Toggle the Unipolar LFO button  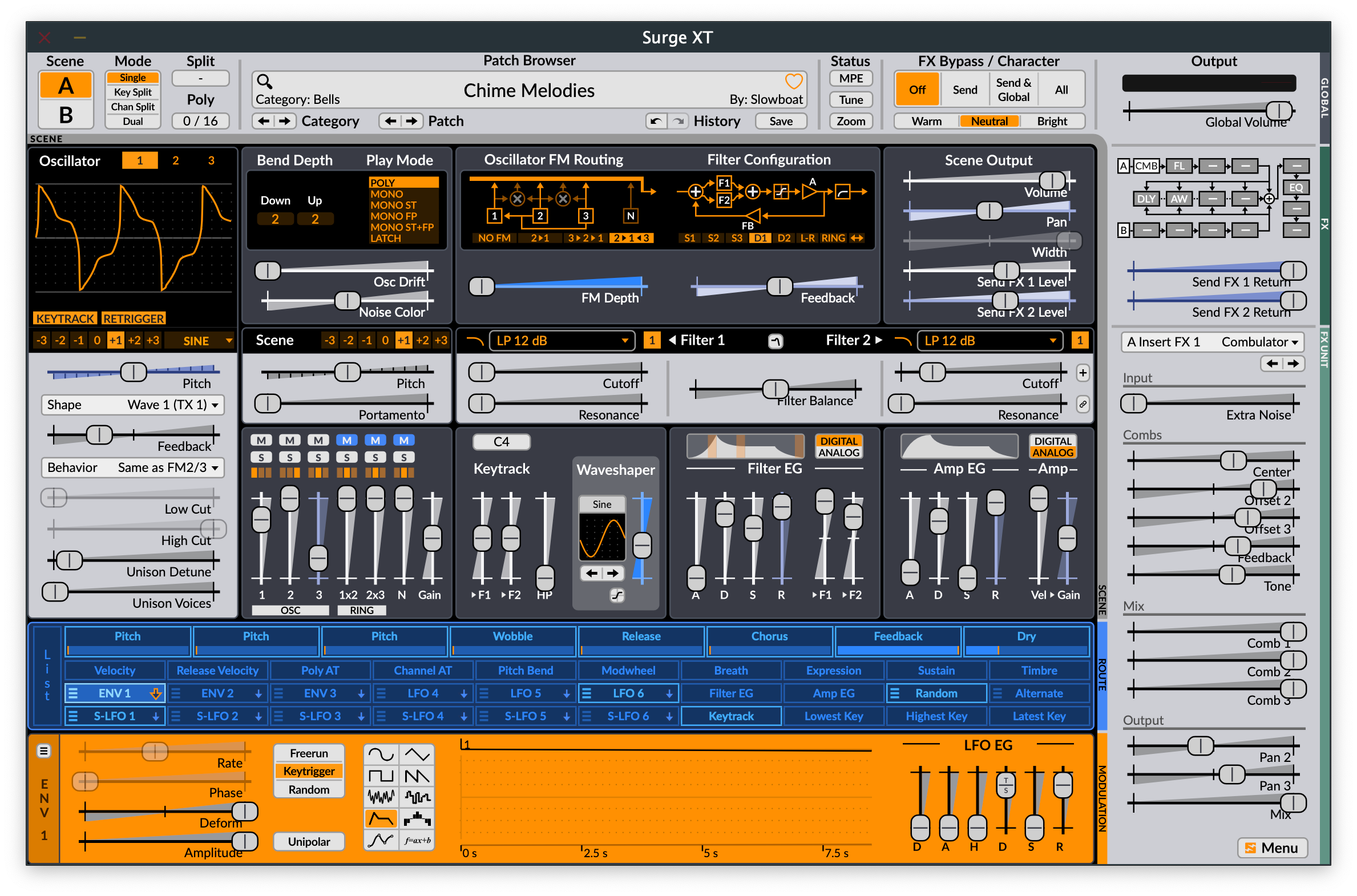[309, 841]
